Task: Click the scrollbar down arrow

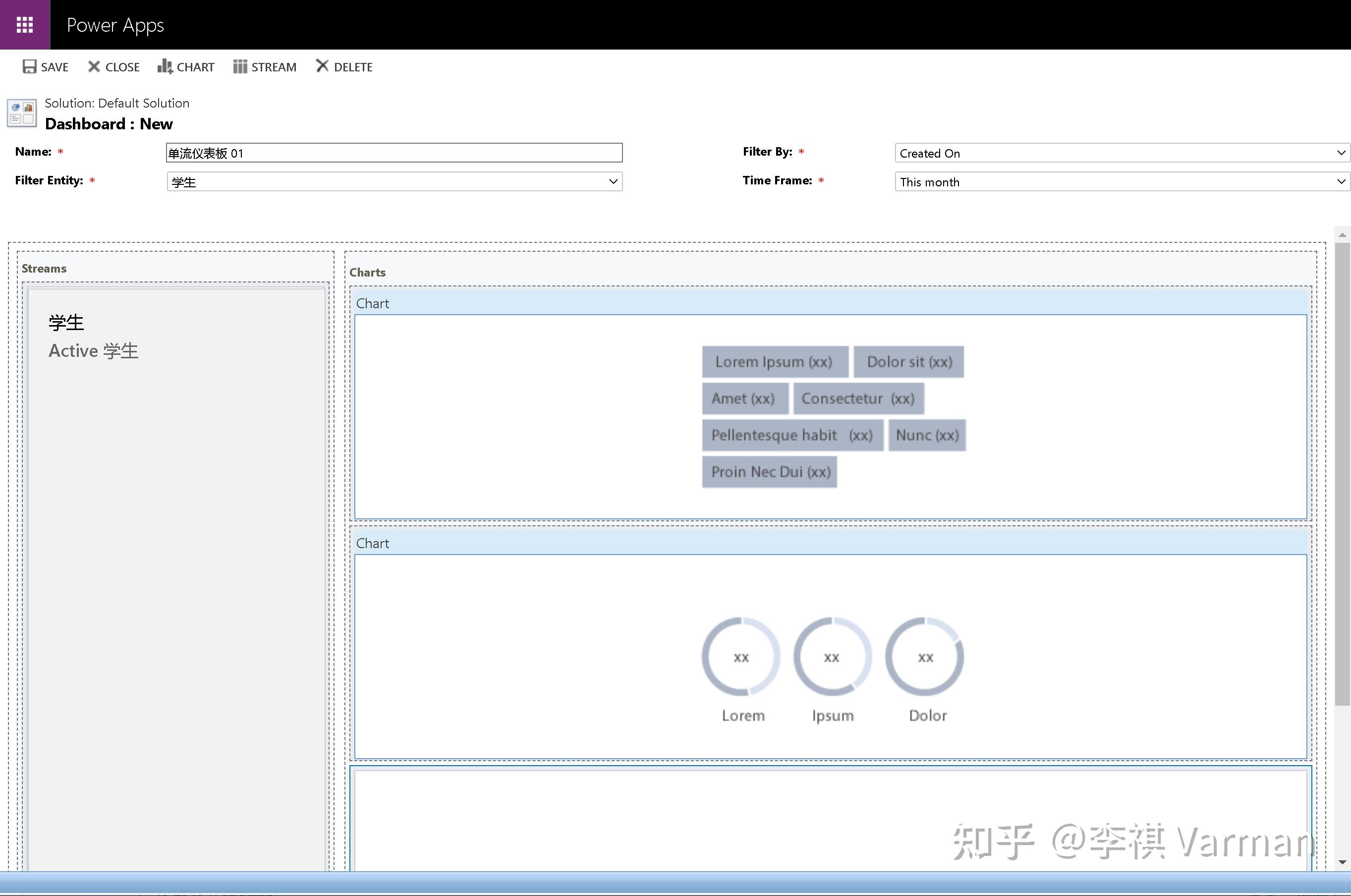Action: pos(1342,862)
